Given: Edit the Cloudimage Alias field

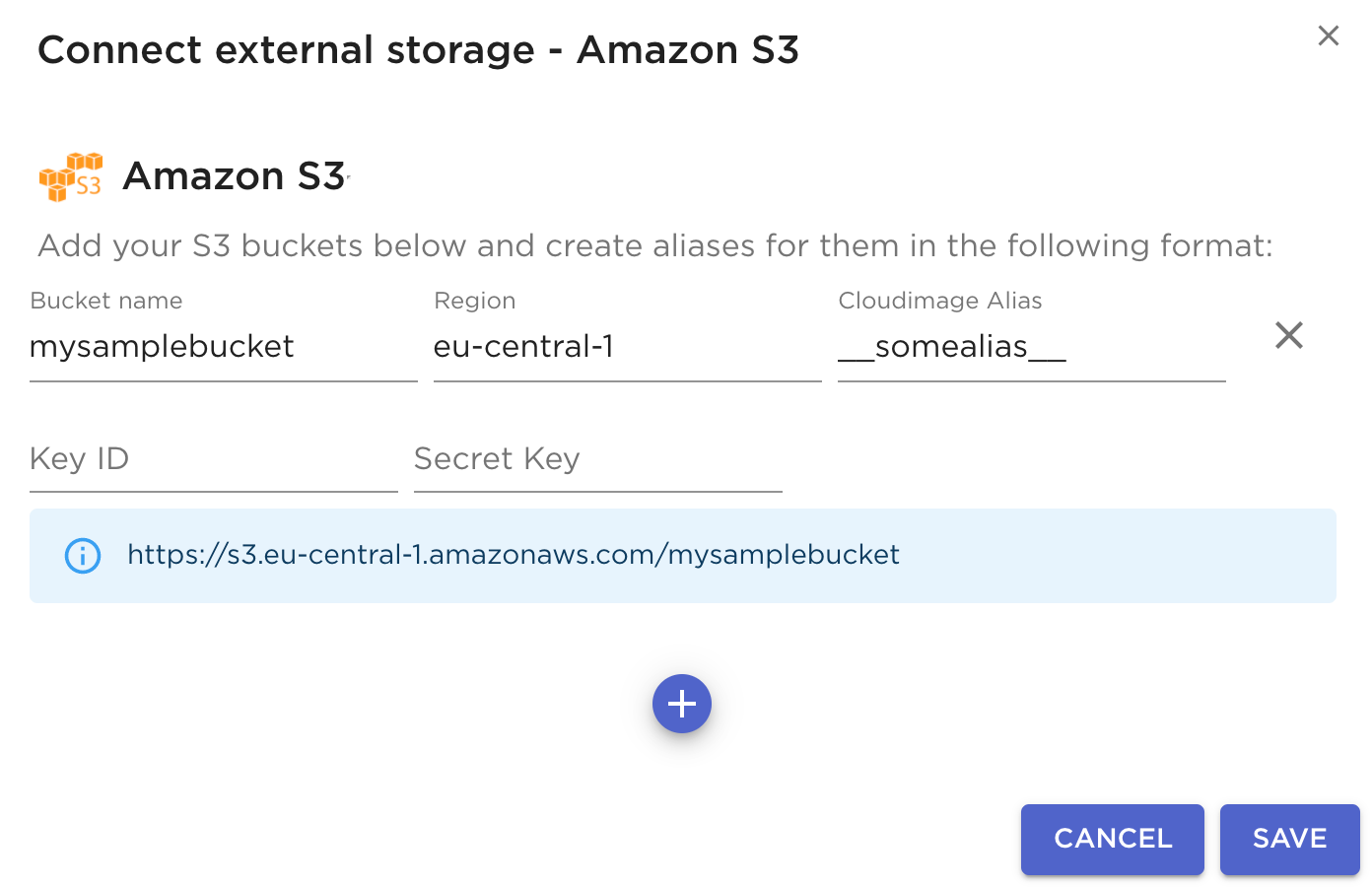Looking at the screenshot, I should [x=1031, y=347].
